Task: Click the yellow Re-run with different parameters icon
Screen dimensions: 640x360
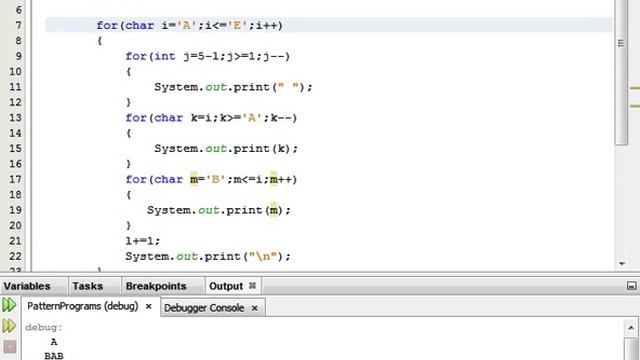Action: (x=9, y=326)
